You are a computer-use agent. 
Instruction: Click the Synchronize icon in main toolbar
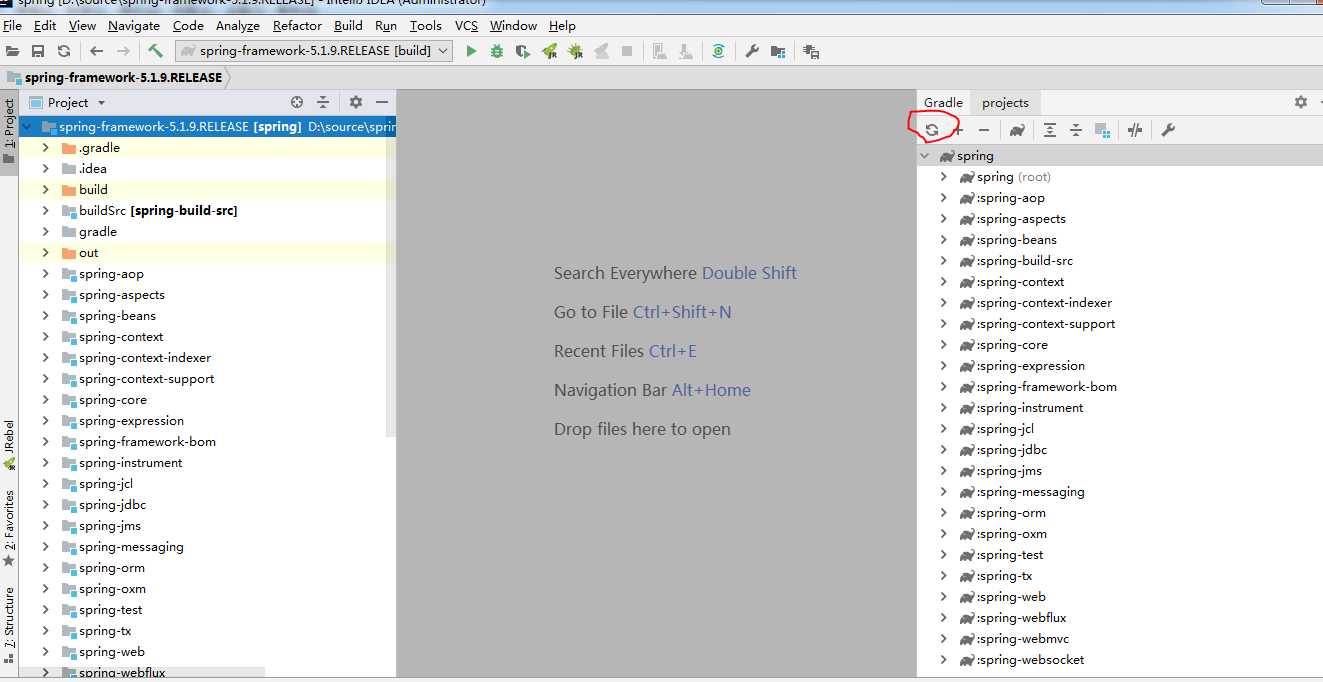pyautogui.click(x=64, y=51)
